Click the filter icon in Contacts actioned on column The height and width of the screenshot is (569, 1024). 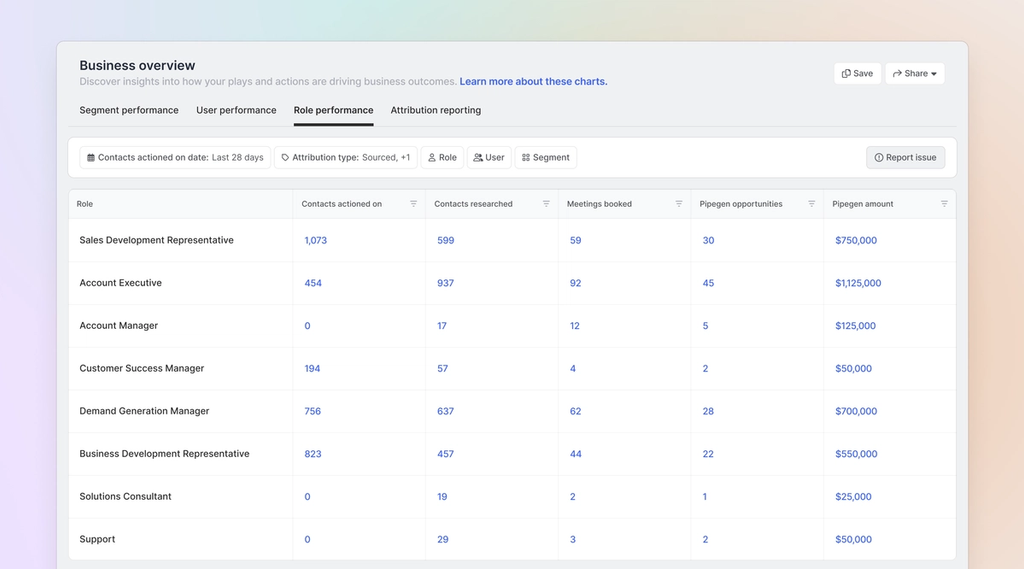413,204
